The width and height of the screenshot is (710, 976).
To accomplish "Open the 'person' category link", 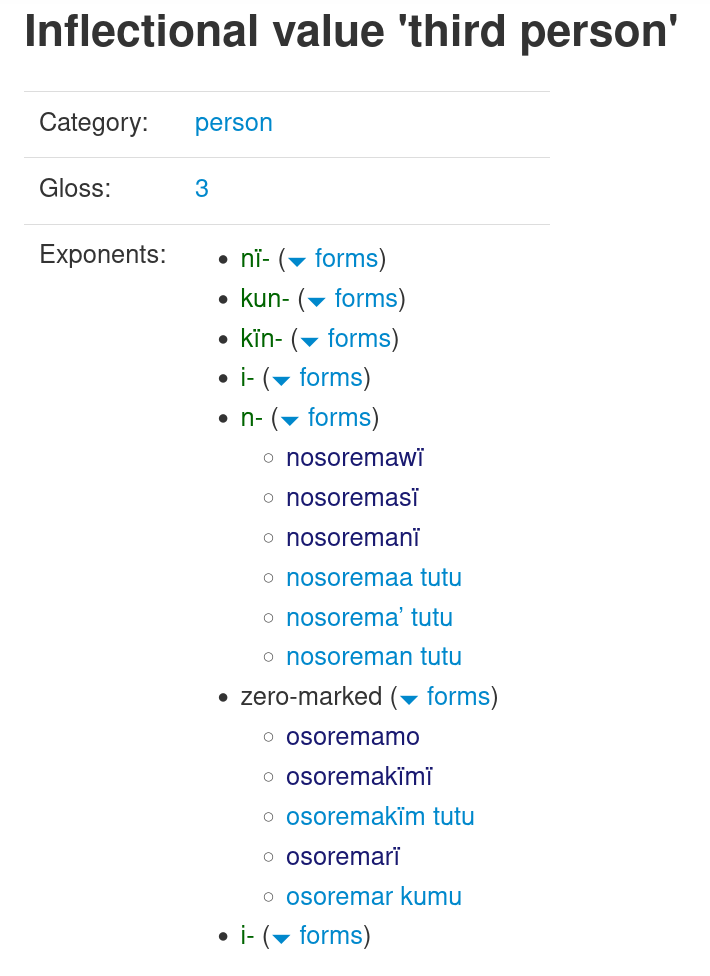I will [233, 123].
